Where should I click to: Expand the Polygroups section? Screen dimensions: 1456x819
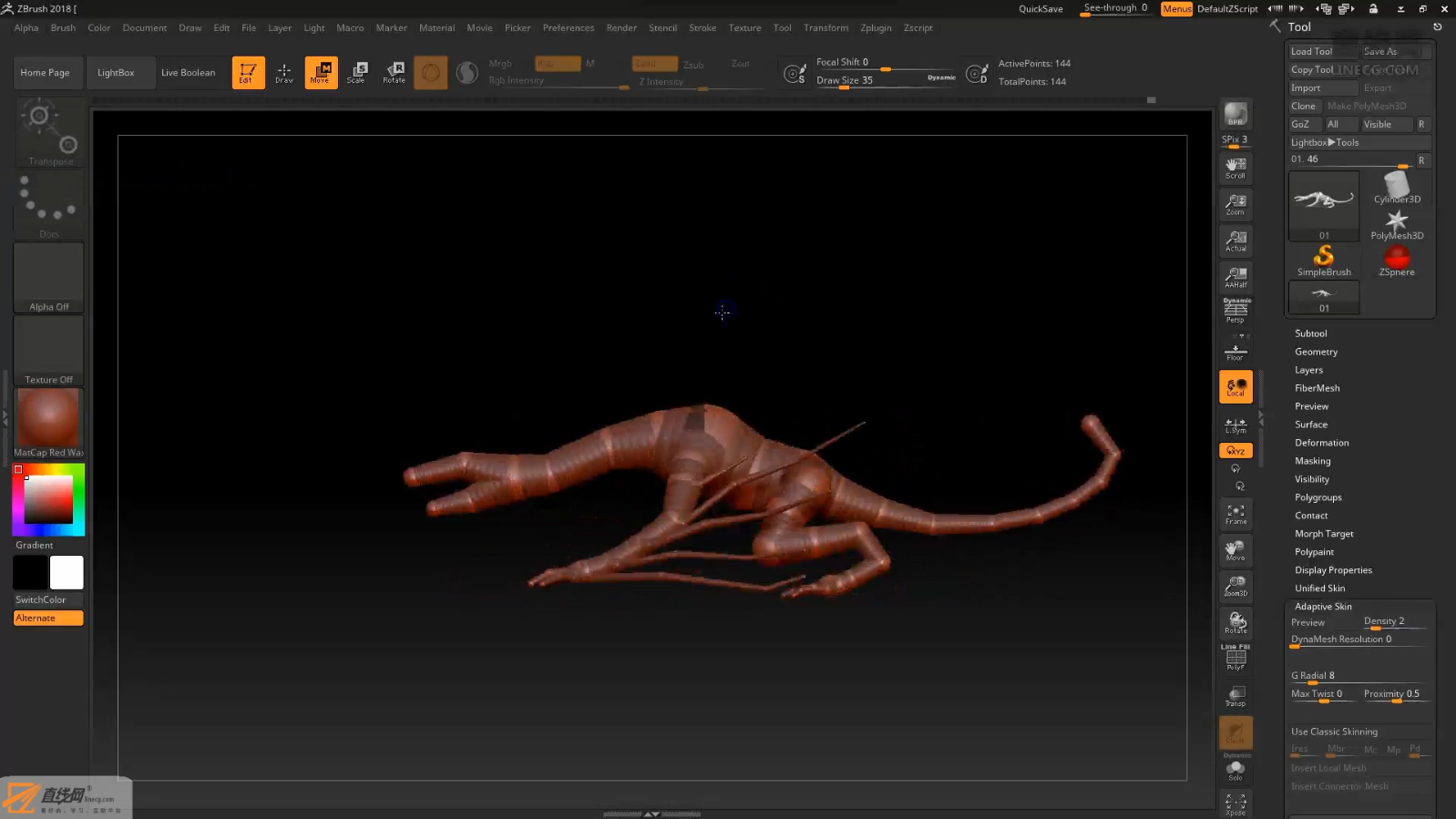pos(1318,497)
